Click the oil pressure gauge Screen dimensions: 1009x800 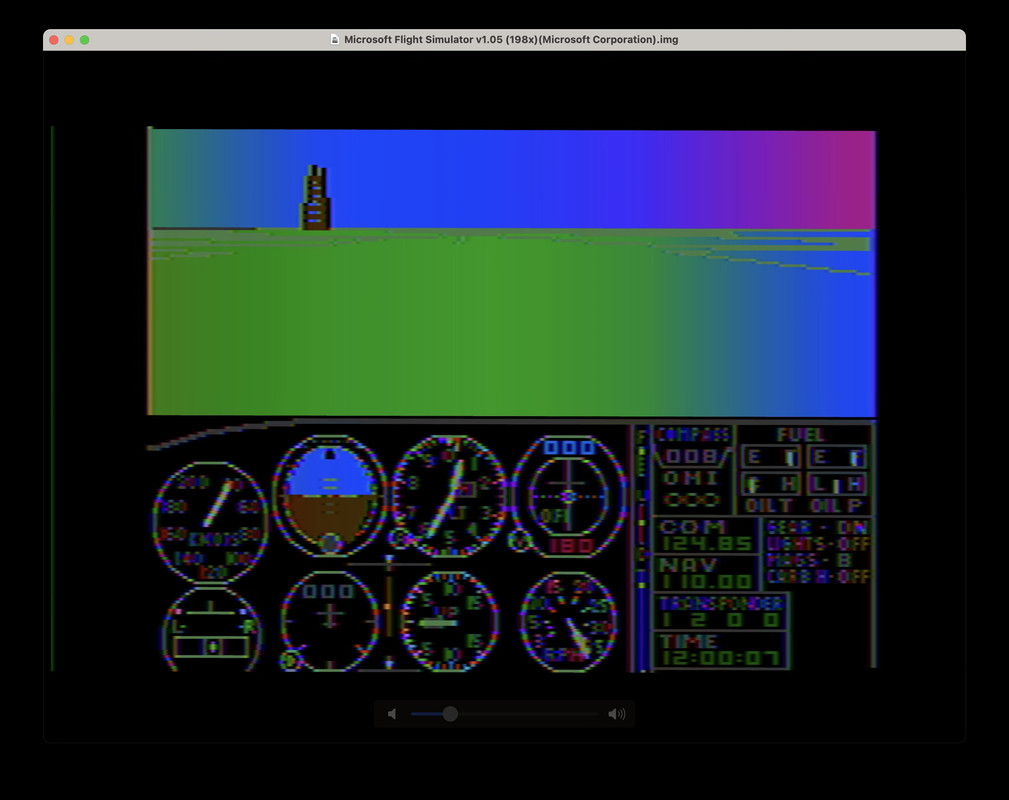[x=837, y=483]
